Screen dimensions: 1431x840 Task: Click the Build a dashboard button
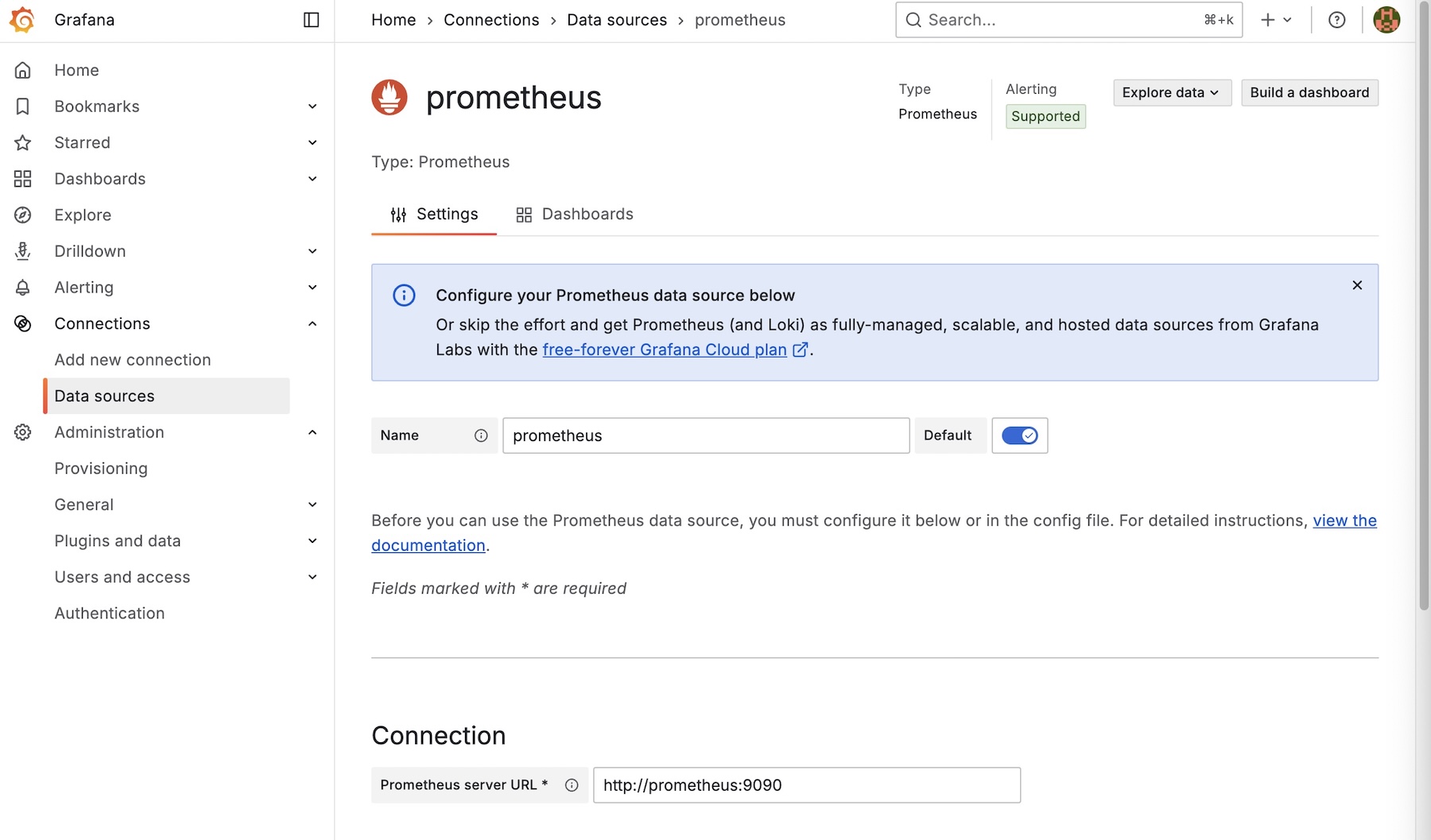[1309, 93]
